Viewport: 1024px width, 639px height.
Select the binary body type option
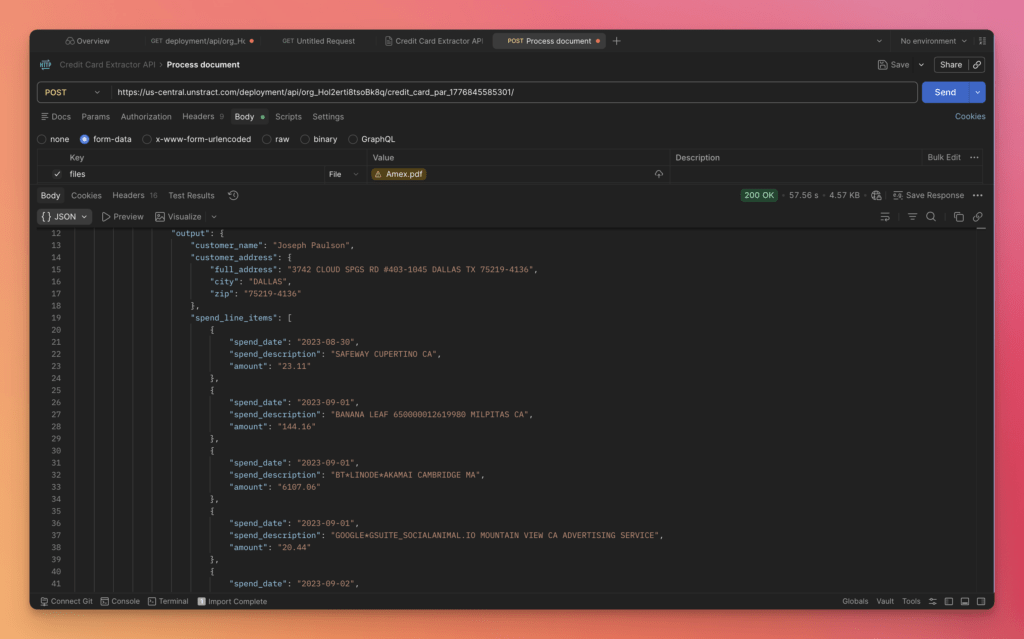tap(305, 139)
